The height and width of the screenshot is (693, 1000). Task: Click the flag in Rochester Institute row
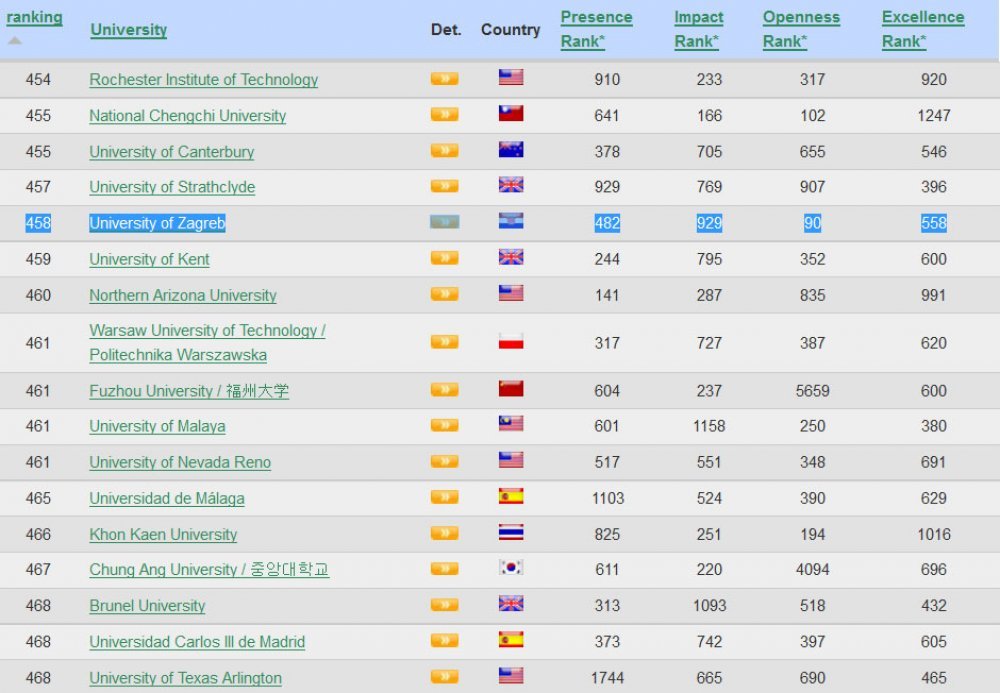coord(511,77)
